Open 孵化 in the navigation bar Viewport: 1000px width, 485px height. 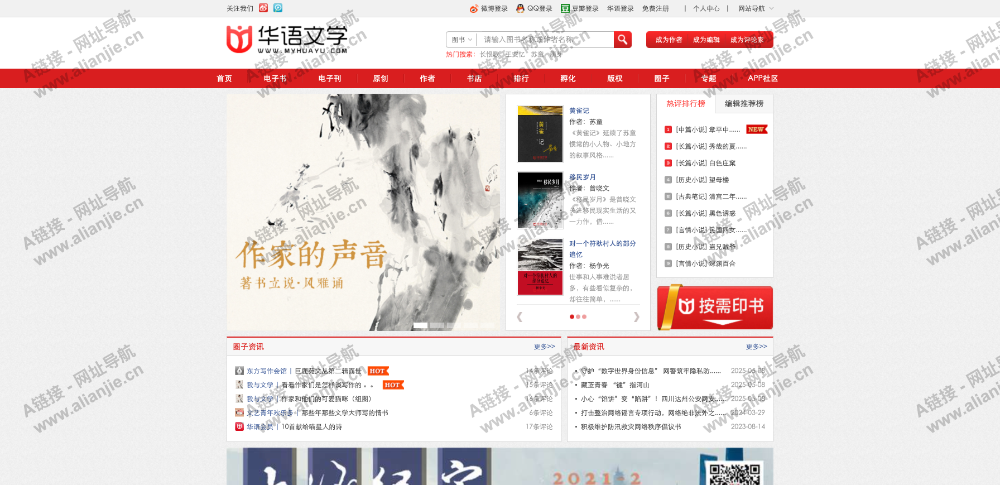click(x=568, y=78)
